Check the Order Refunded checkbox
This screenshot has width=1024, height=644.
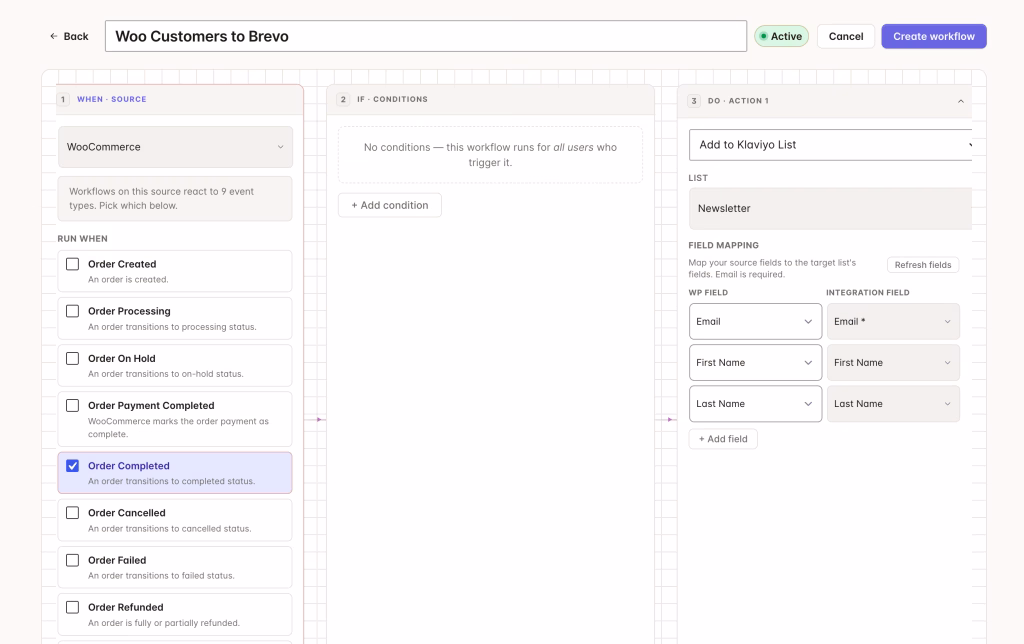click(x=72, y=607)
